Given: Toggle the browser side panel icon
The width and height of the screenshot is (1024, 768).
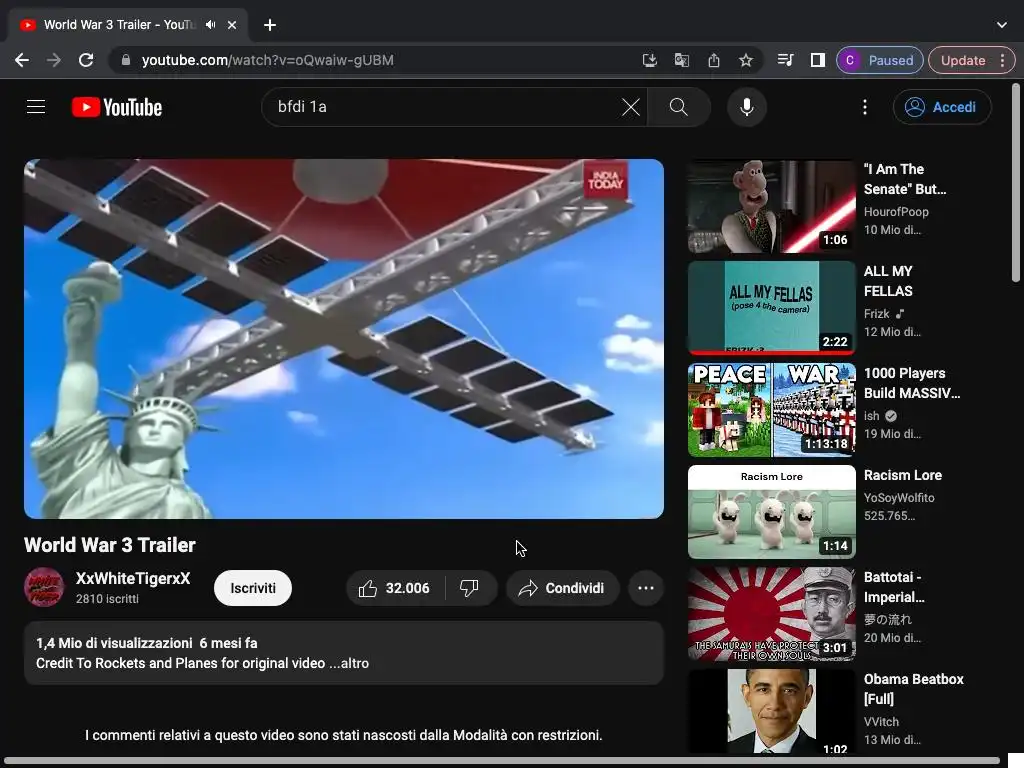Looking at the screenshot, I should [x=818, y=60].
